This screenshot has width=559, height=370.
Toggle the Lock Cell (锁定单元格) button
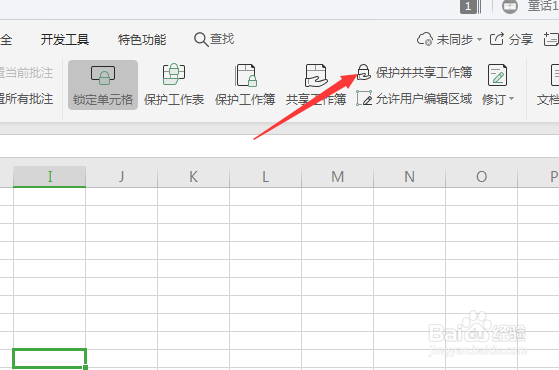103,85
